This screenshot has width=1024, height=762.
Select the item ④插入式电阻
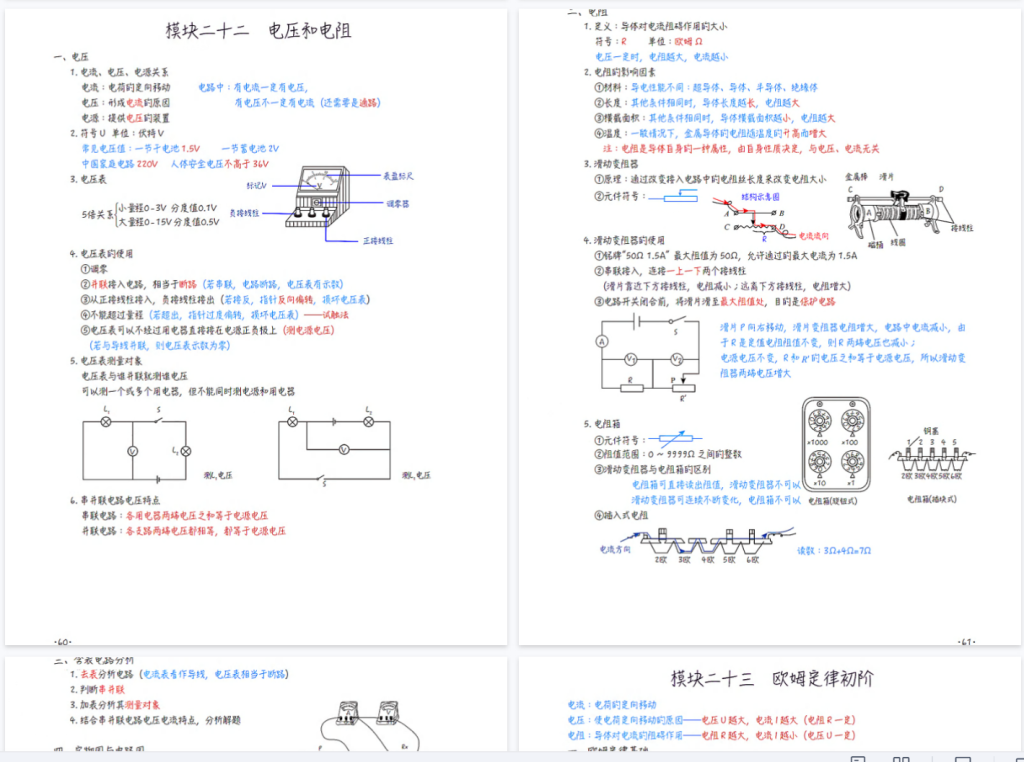click(x=621, y=515)
